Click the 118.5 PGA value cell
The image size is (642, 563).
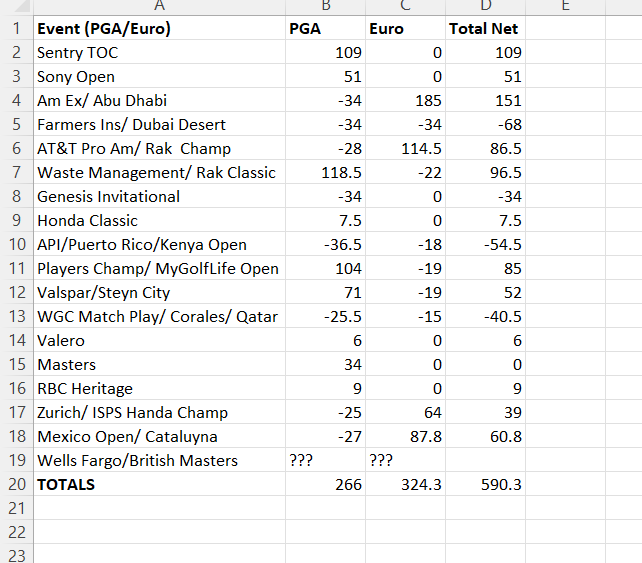(x=326, y=172)
